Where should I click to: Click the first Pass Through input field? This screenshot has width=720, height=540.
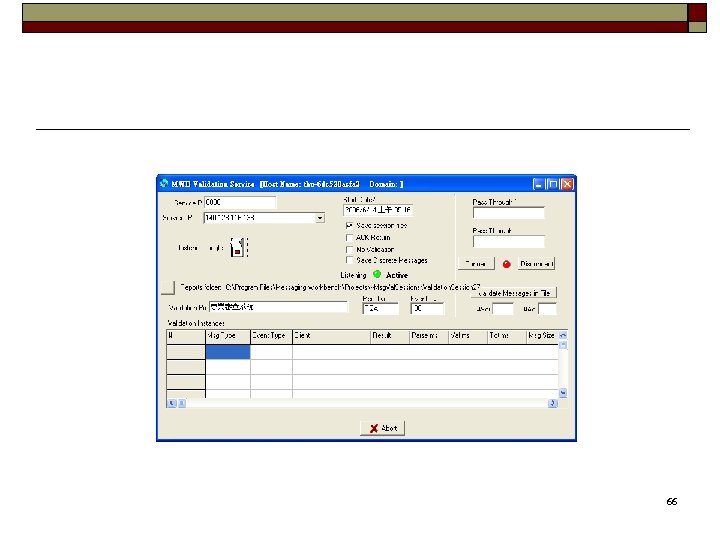tap(509, 213)
